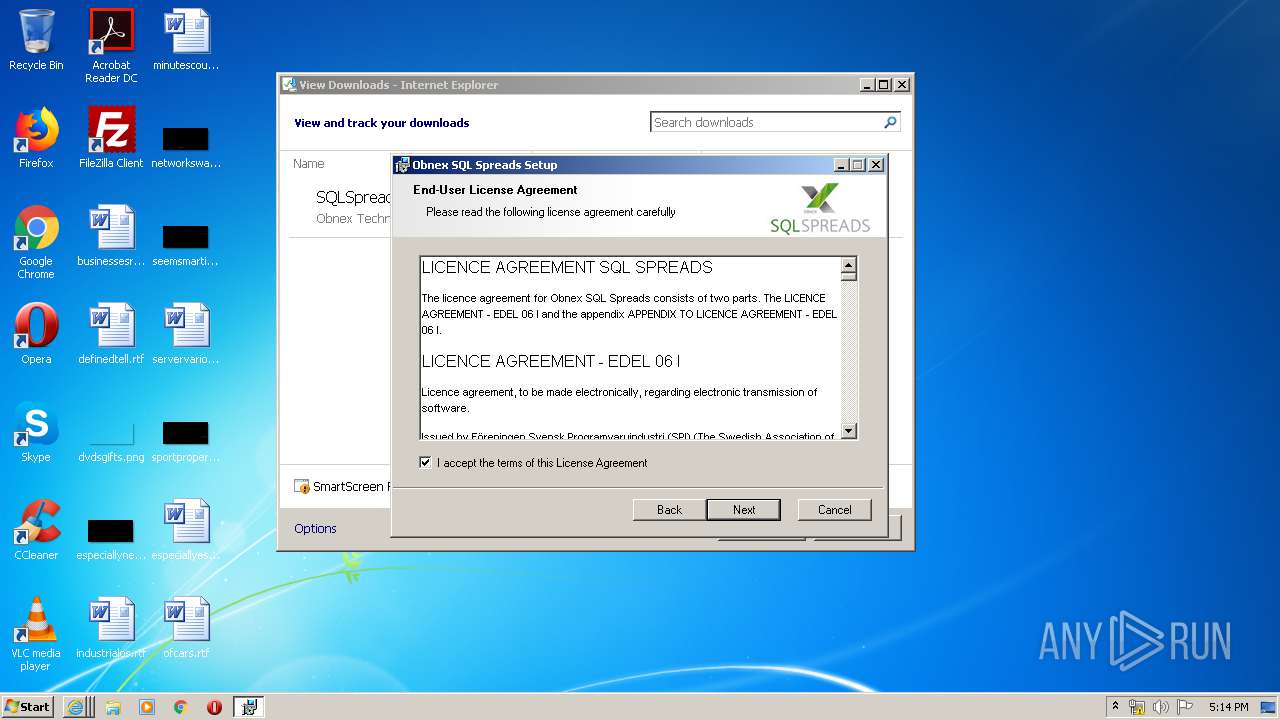The image size is (1280, 720).
Task: Launch VLC media player desktop shortcut
Action: click(36, 634)
